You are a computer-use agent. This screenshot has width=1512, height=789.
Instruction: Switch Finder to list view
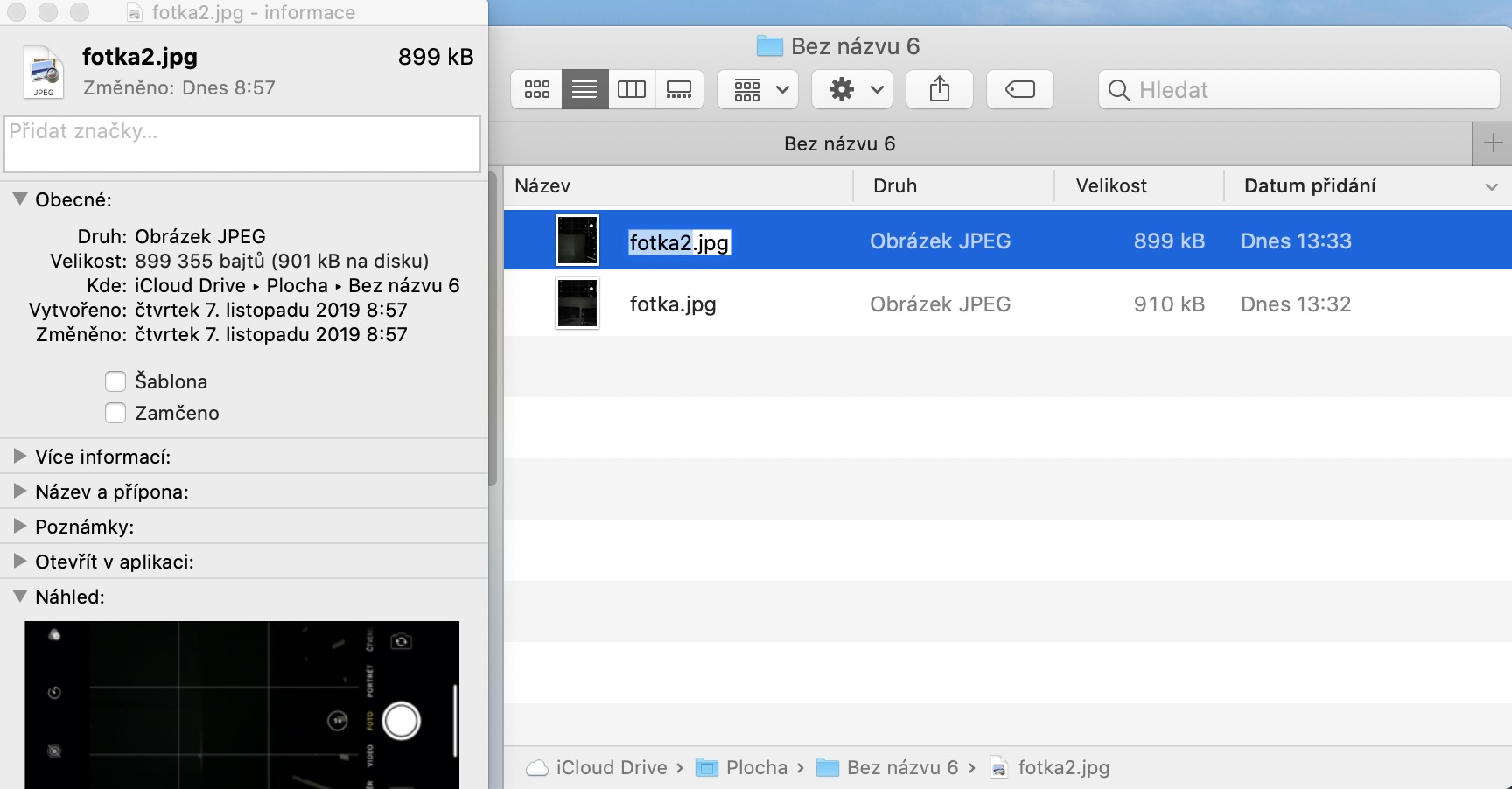[x=584, y=89]
